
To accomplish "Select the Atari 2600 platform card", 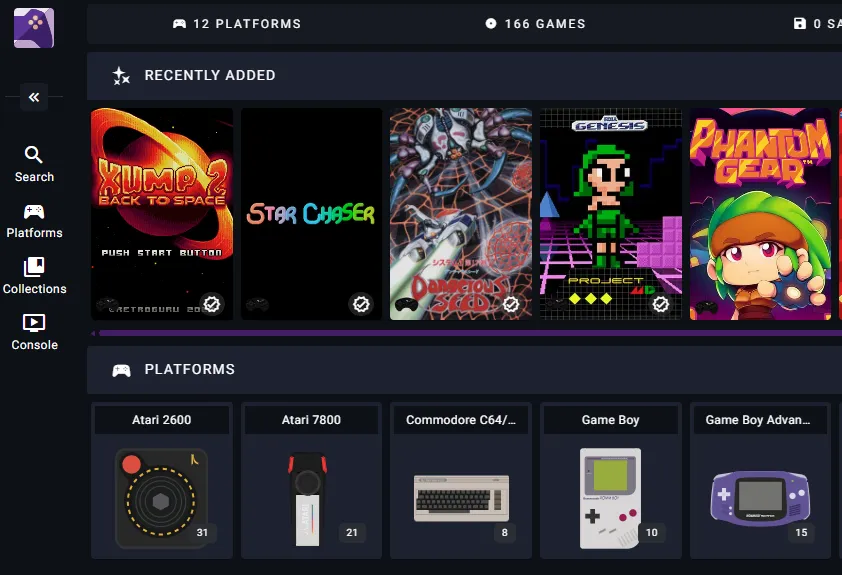I will [x=162, y=480].
